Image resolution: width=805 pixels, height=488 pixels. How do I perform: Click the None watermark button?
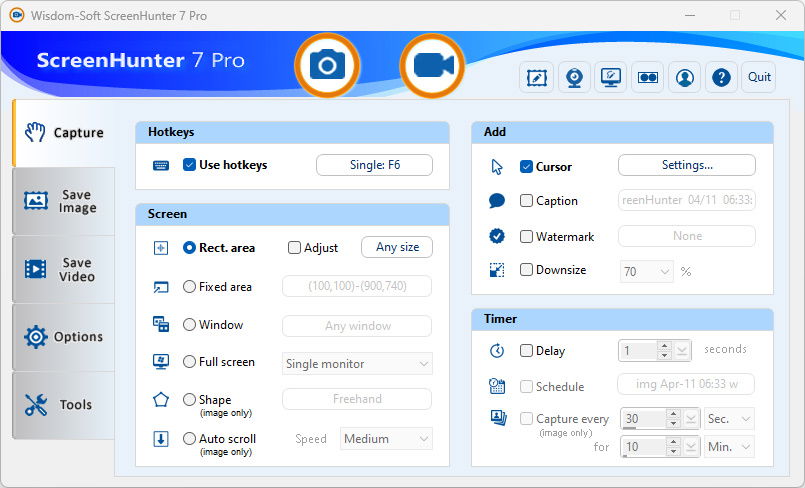click(687, 236)
